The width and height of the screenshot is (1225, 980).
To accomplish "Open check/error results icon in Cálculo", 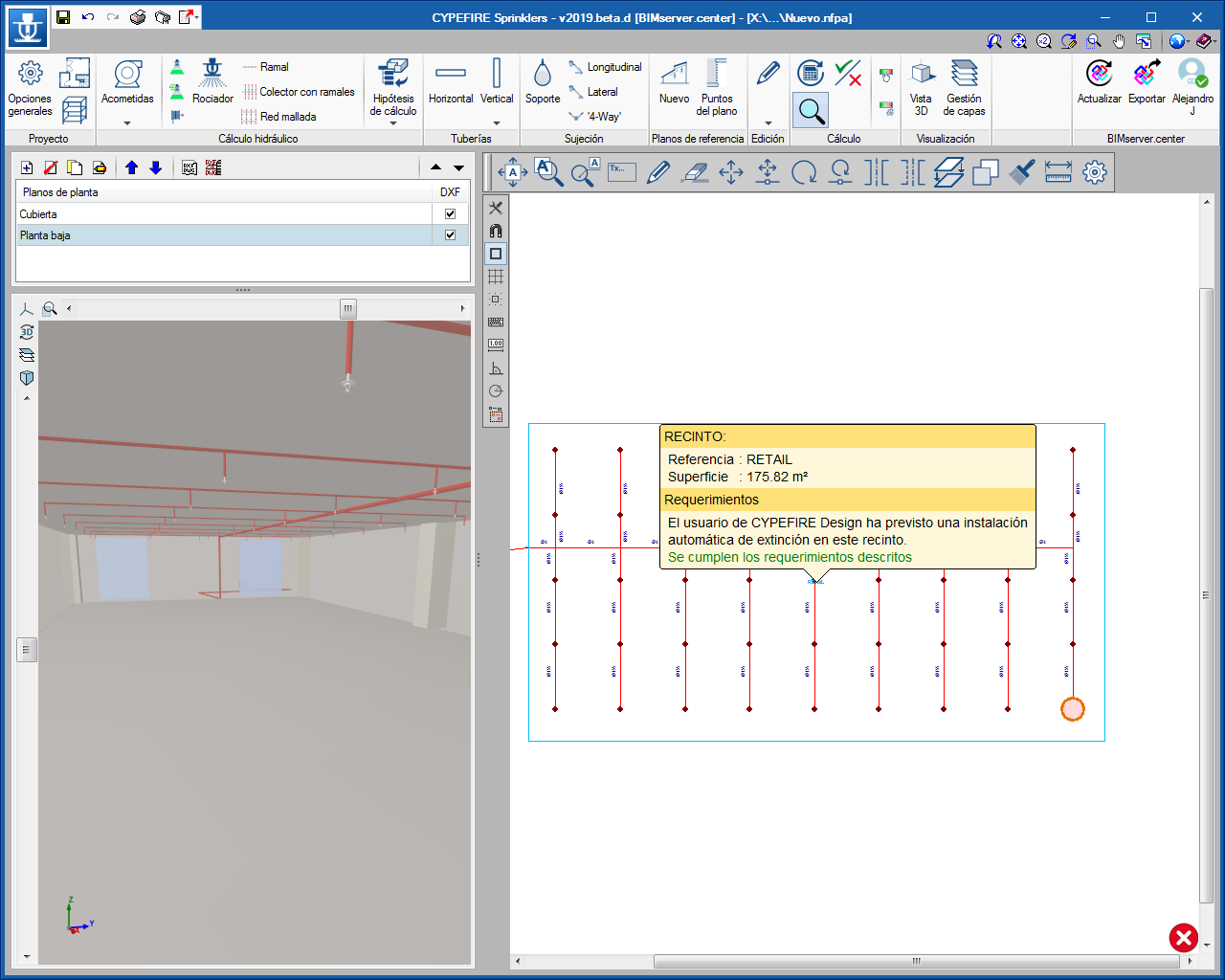I will [848, 73].
